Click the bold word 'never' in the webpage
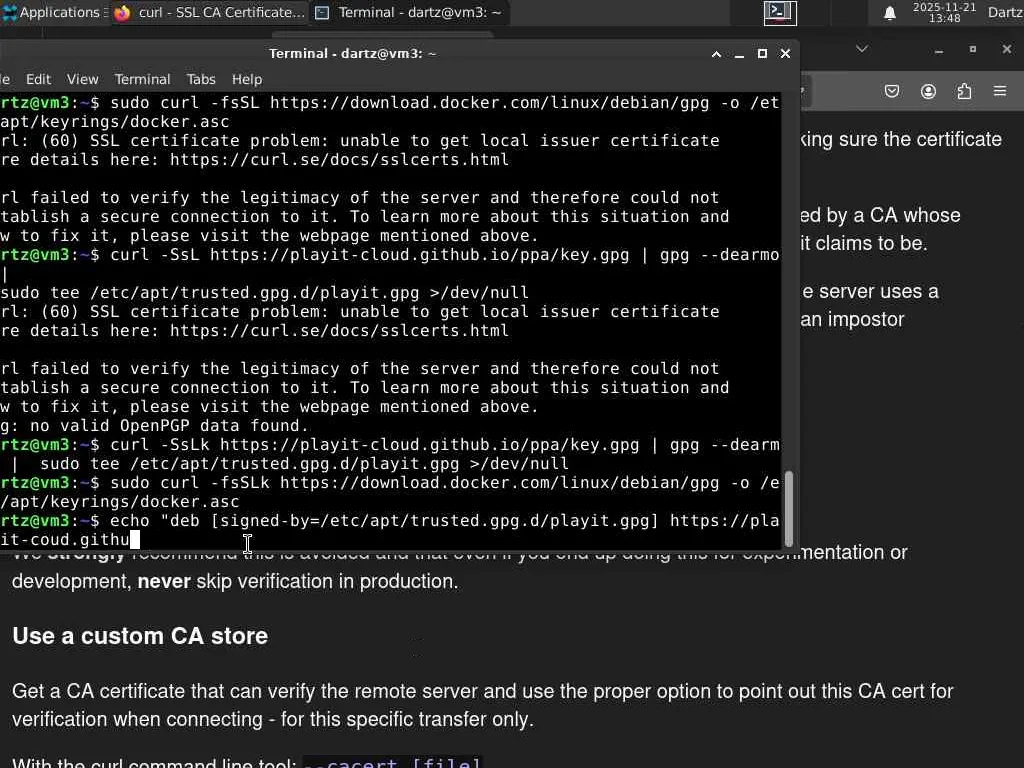Image resolution: width=1024 pixels, height=768 pixels. pos(164,581)
